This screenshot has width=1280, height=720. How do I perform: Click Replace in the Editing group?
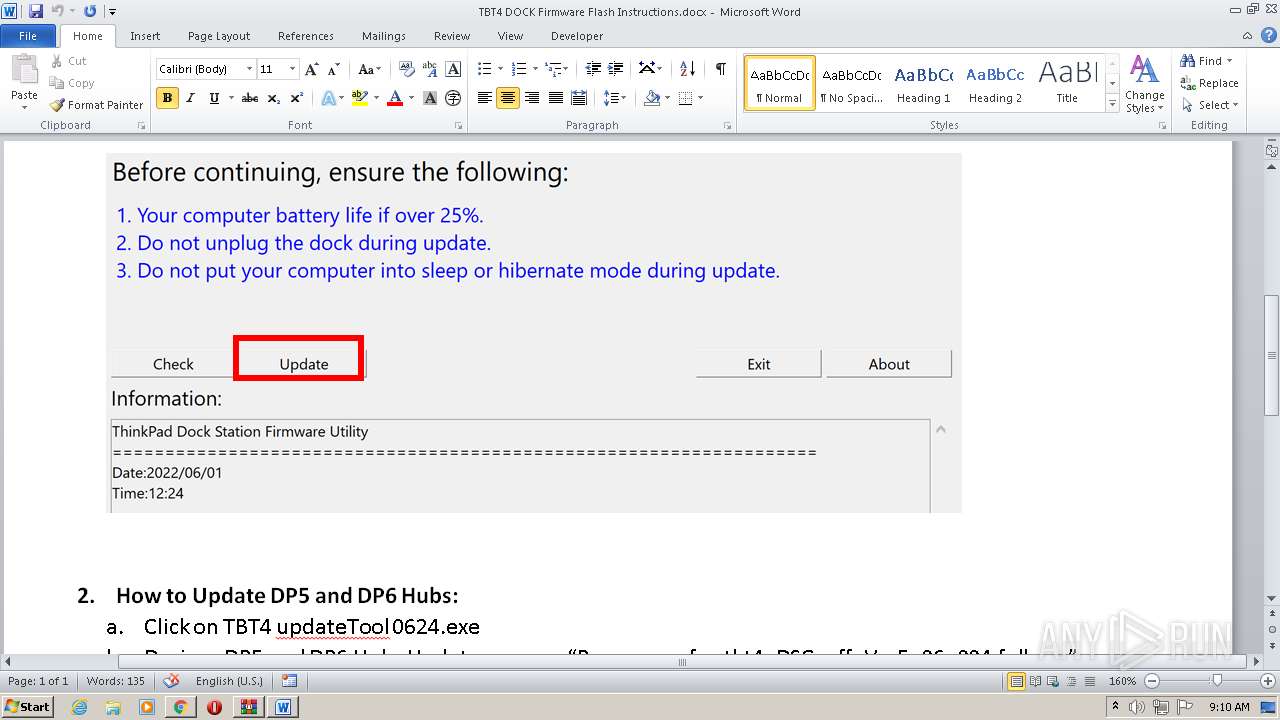[1210, 83]
